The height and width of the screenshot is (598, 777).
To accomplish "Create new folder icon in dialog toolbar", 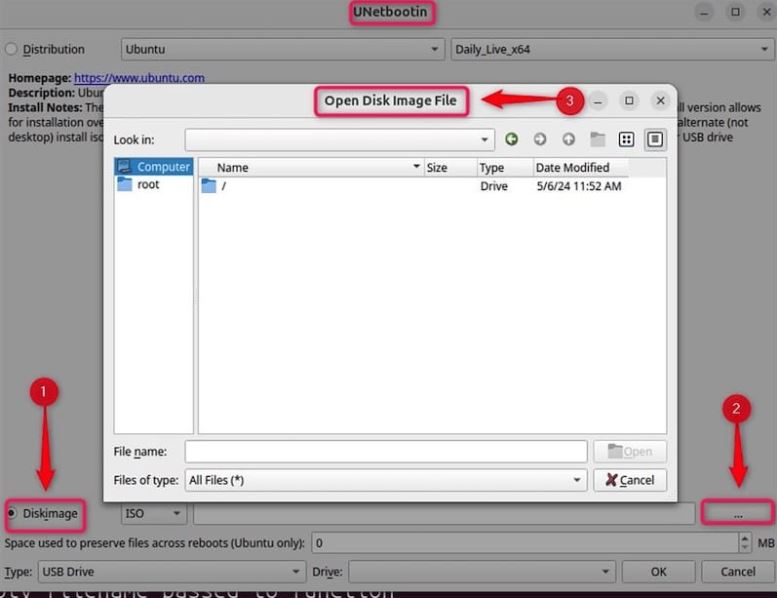I will coord(598,139).
